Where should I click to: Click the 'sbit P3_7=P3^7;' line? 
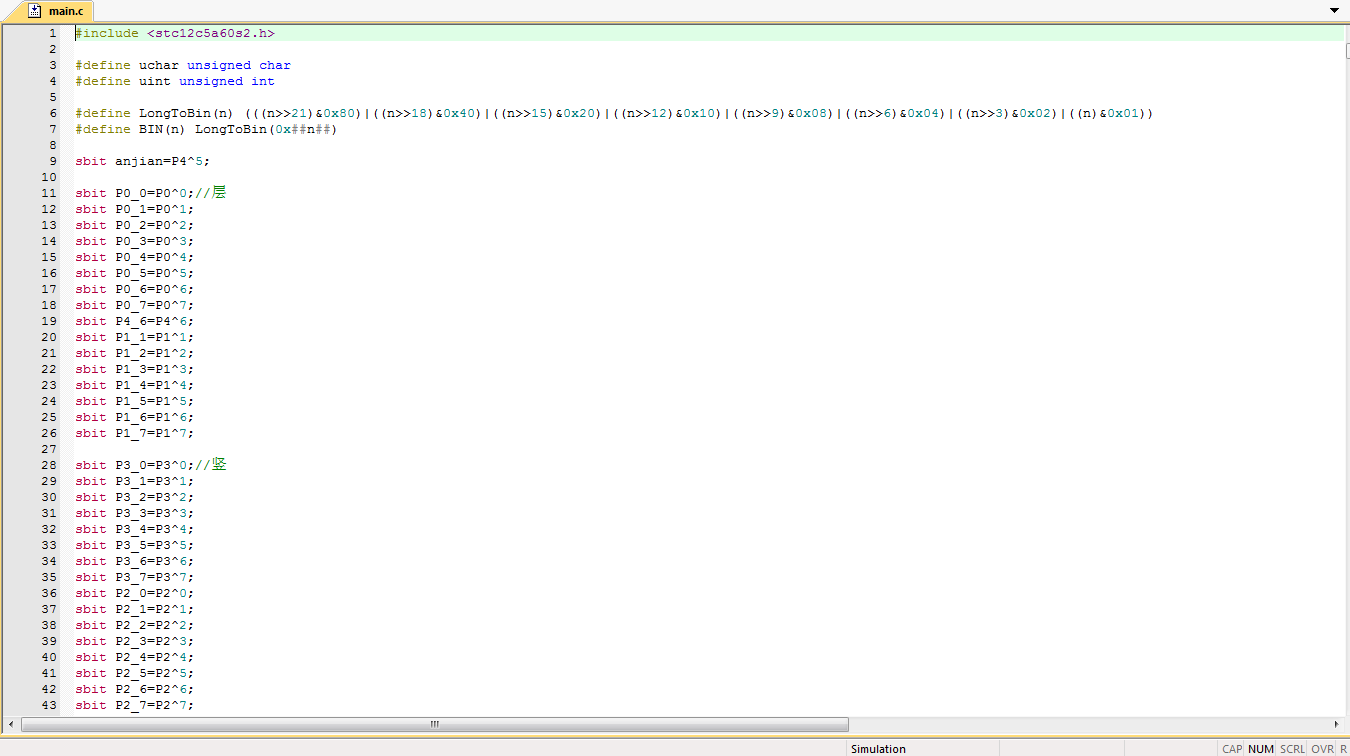[135, 577]
